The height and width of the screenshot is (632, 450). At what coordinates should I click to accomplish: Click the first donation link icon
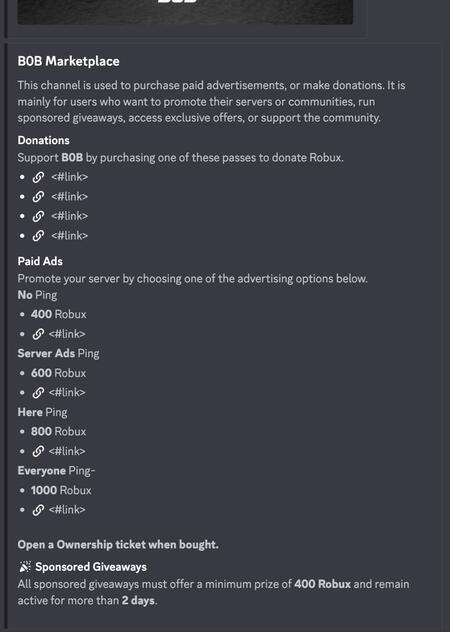click(x=38, y=177)
